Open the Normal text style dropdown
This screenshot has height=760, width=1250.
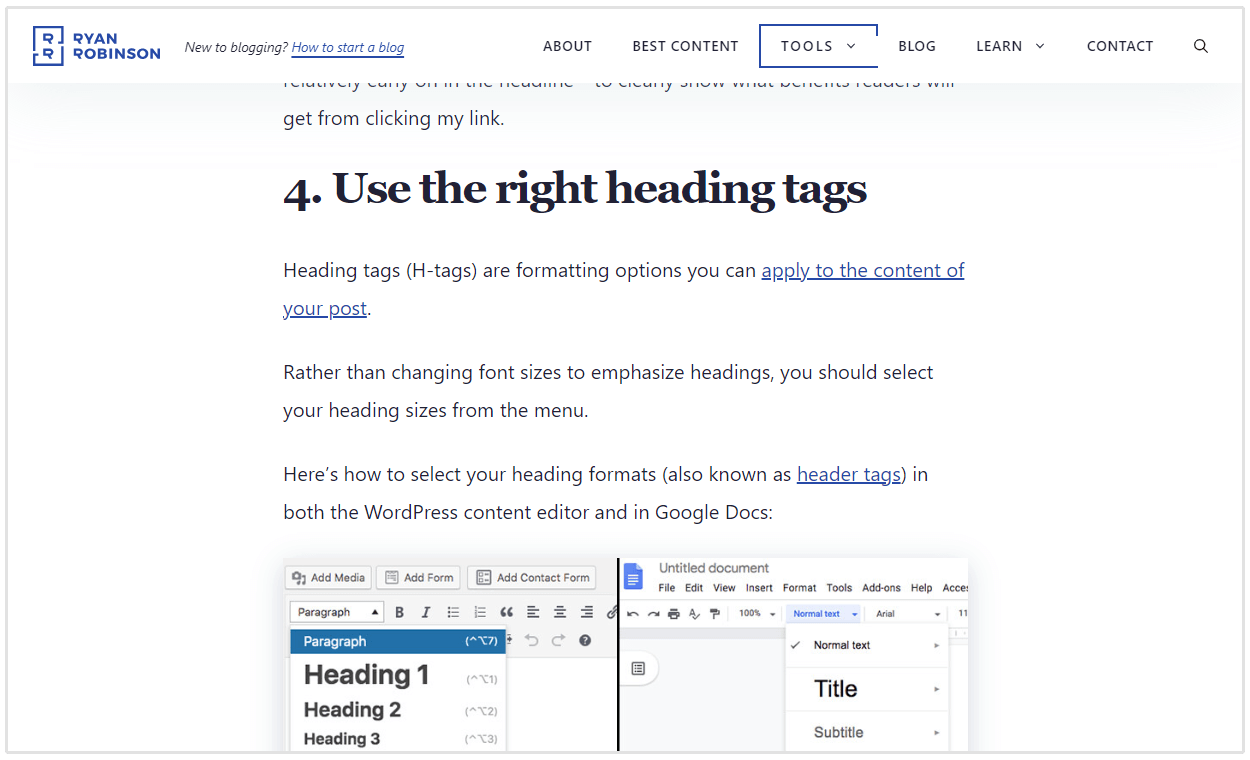tap(824, 613)
